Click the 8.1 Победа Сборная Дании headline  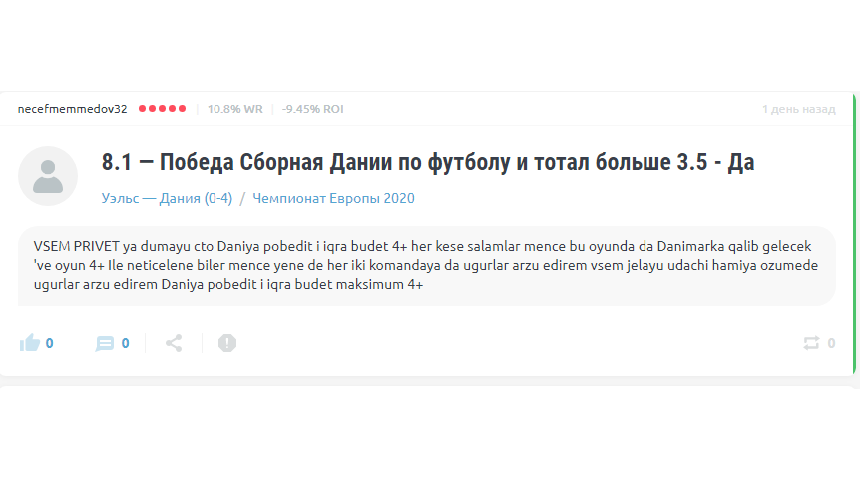click(x=428, y=162)
